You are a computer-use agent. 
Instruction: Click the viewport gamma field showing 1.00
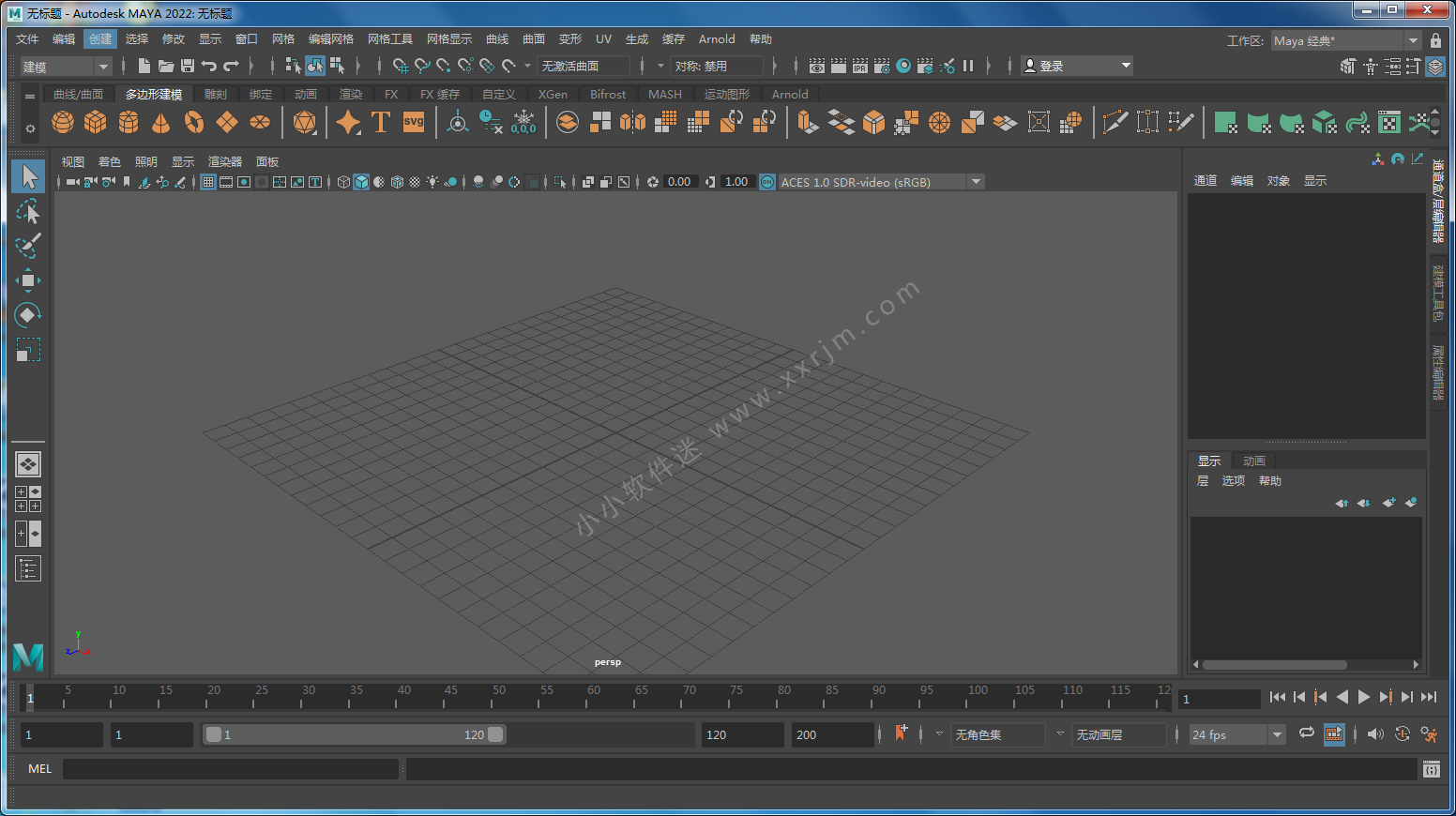pyautogui.click(x=737, y=182)
